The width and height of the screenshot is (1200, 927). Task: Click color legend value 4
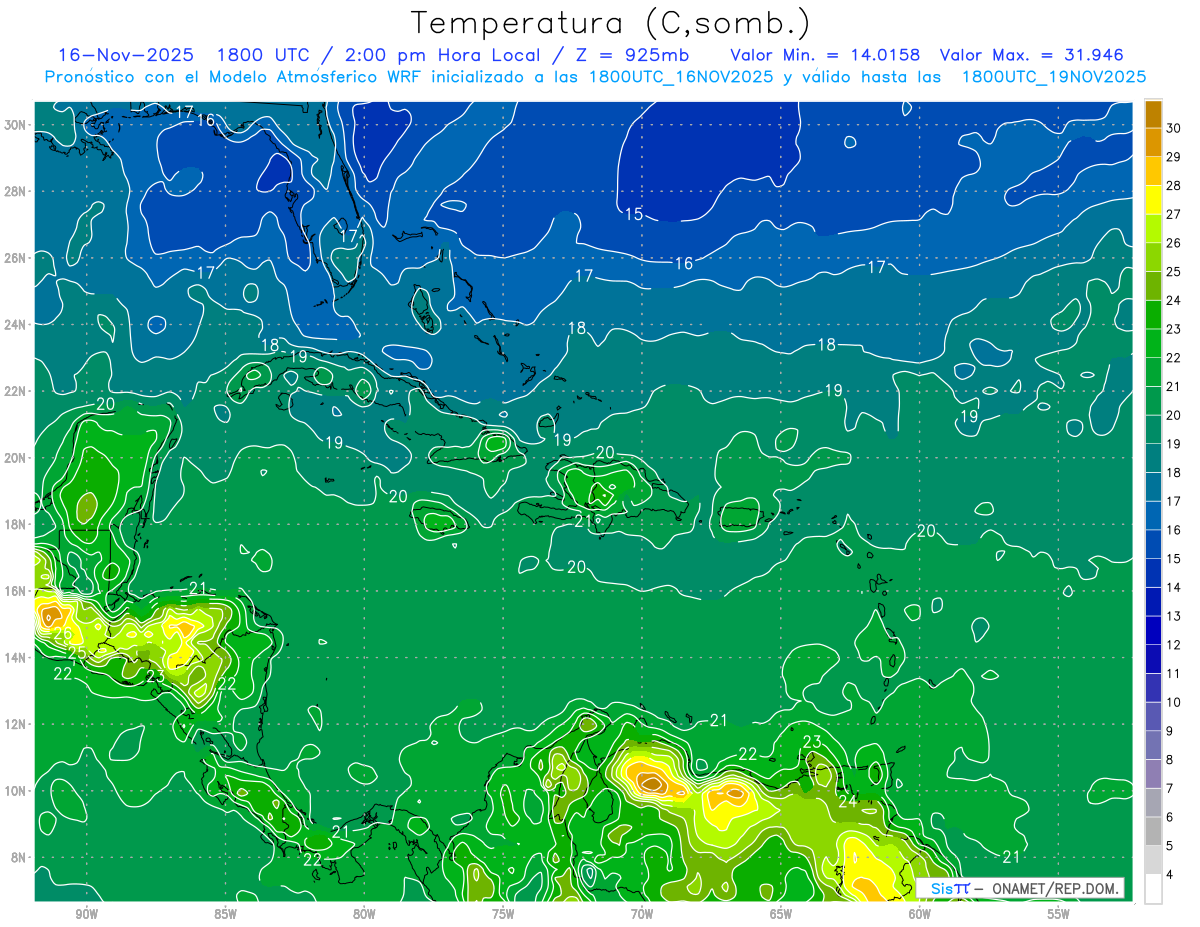click(1170, 875)
